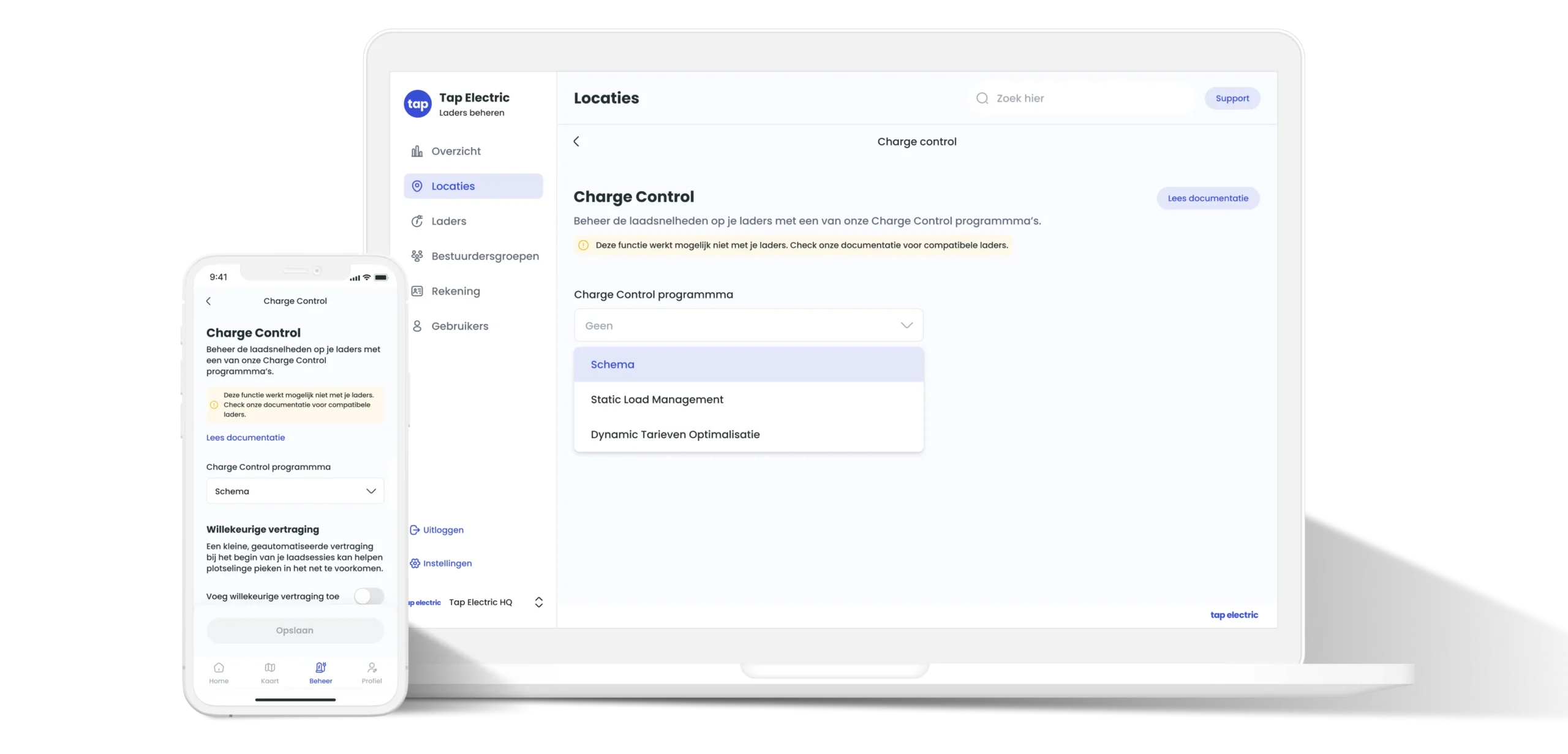
Task: Click the Lees documentatie button on desktop
Action: 1207,198
